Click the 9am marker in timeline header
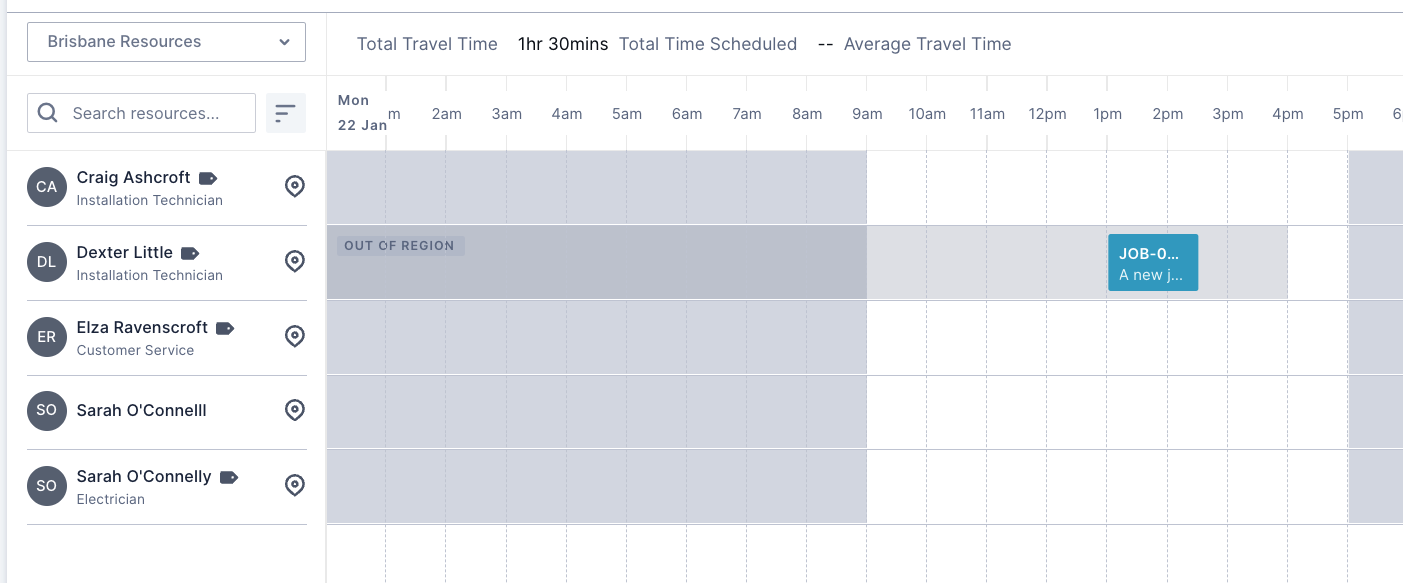 (x=867, y=114)
